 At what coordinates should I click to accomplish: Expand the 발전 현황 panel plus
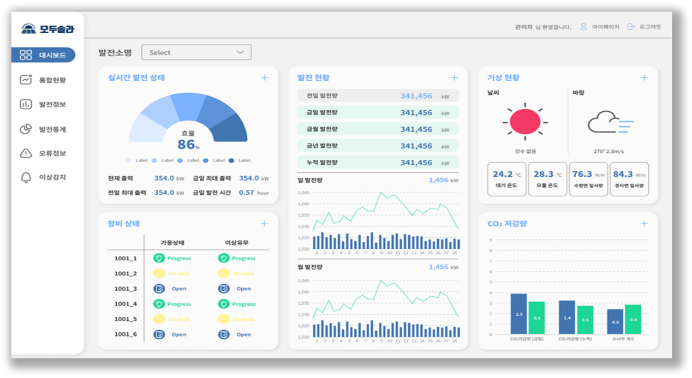tap(454, 78)
